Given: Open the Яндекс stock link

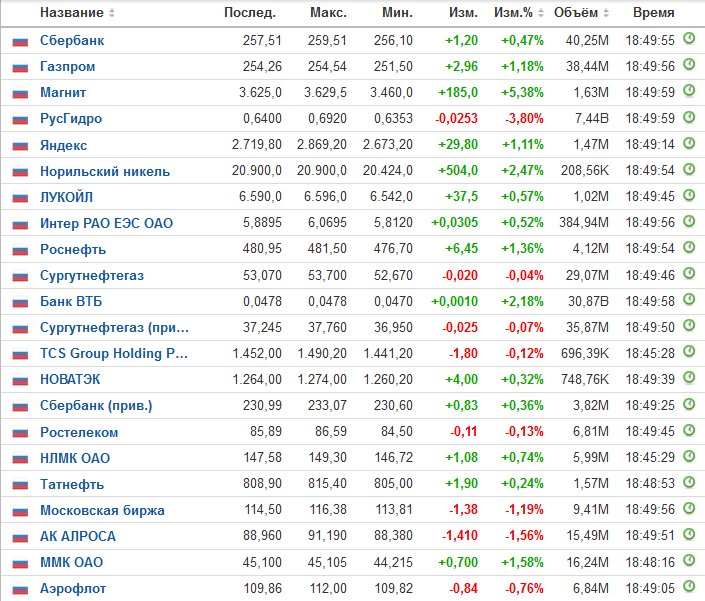Looking at the screenshot, I should pos(63,145).
